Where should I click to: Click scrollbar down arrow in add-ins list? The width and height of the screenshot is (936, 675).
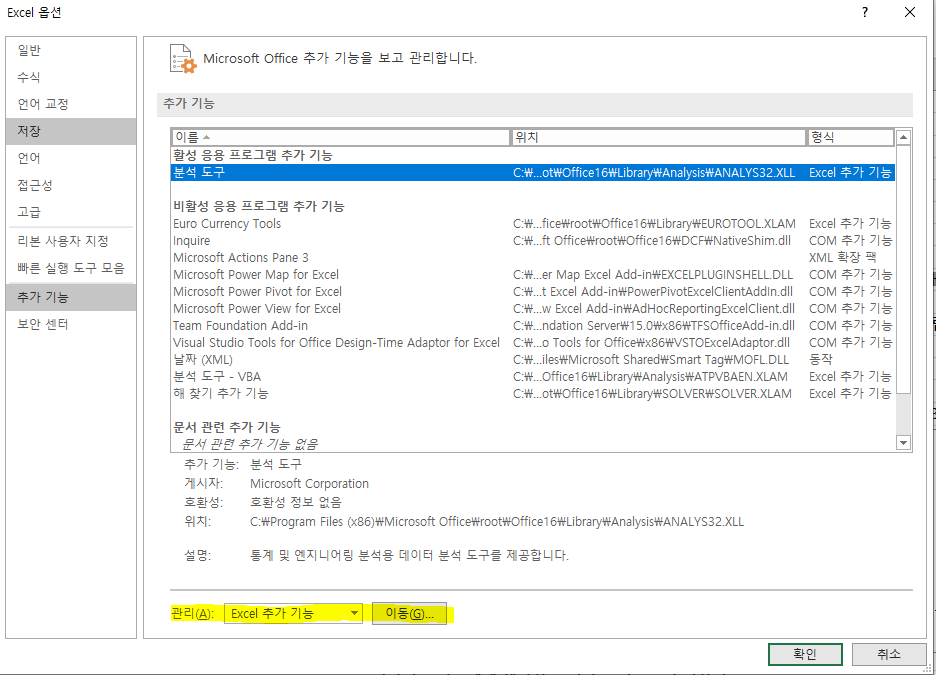pyautogui.click(x=903, y=443)
